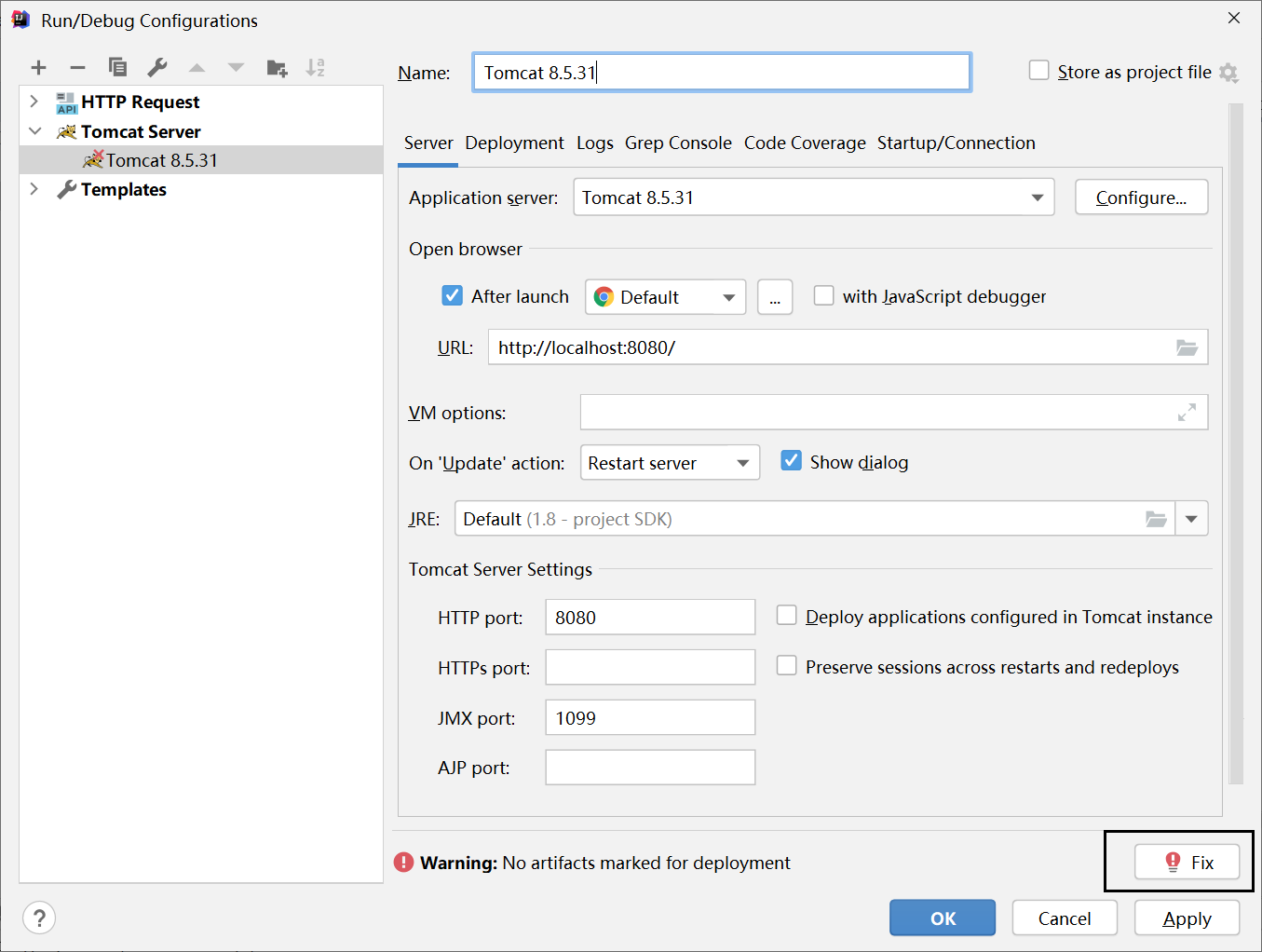
Task: Create a new folder with the folder-plus icon
Action: pyautogui.click(x=277, y=67)
